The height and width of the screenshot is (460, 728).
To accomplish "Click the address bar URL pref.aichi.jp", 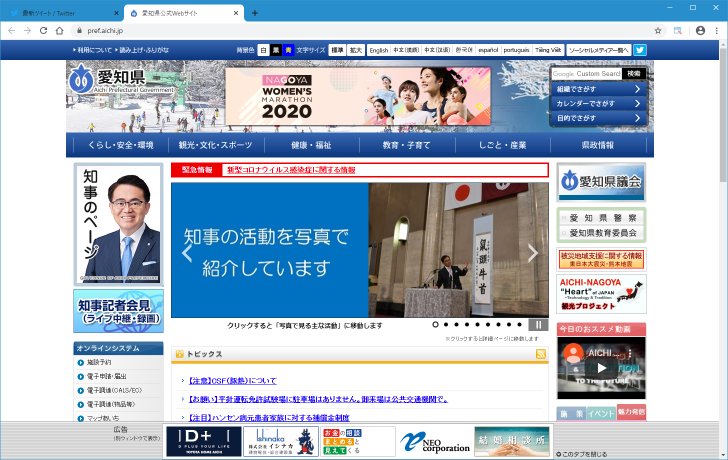I will [x=105, y=31].
